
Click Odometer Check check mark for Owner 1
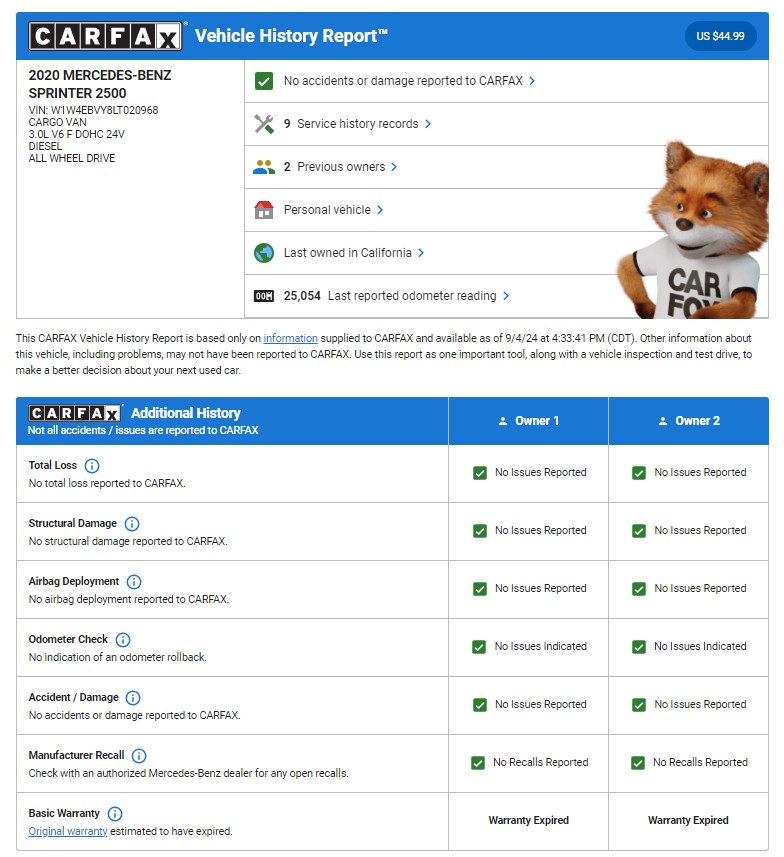[x=479, y=647]
